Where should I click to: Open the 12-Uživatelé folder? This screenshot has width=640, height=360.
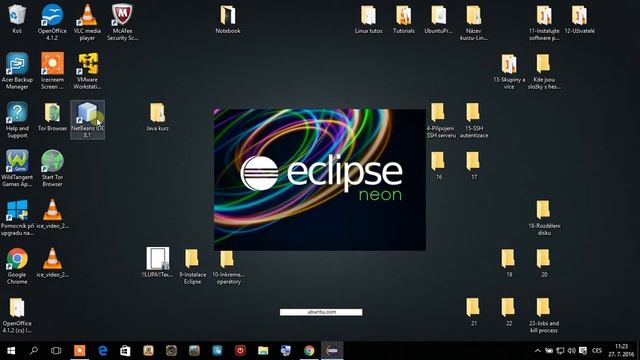point(580,19)
